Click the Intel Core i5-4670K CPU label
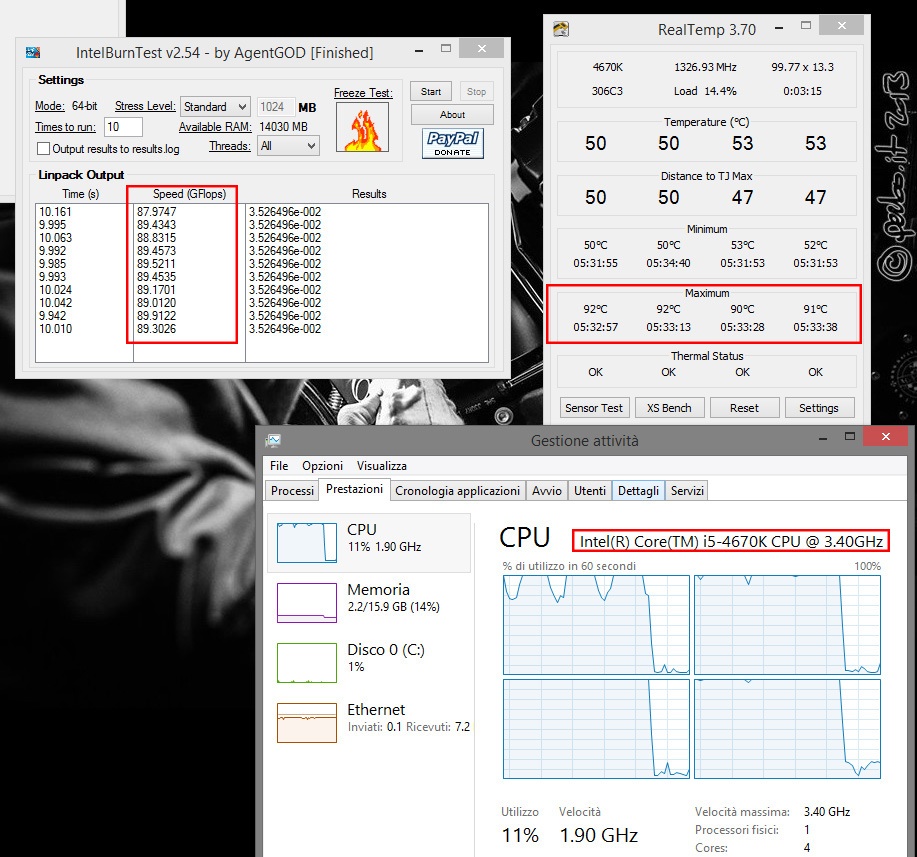Viewport: 917px width, 857px height. pos(731,542)
